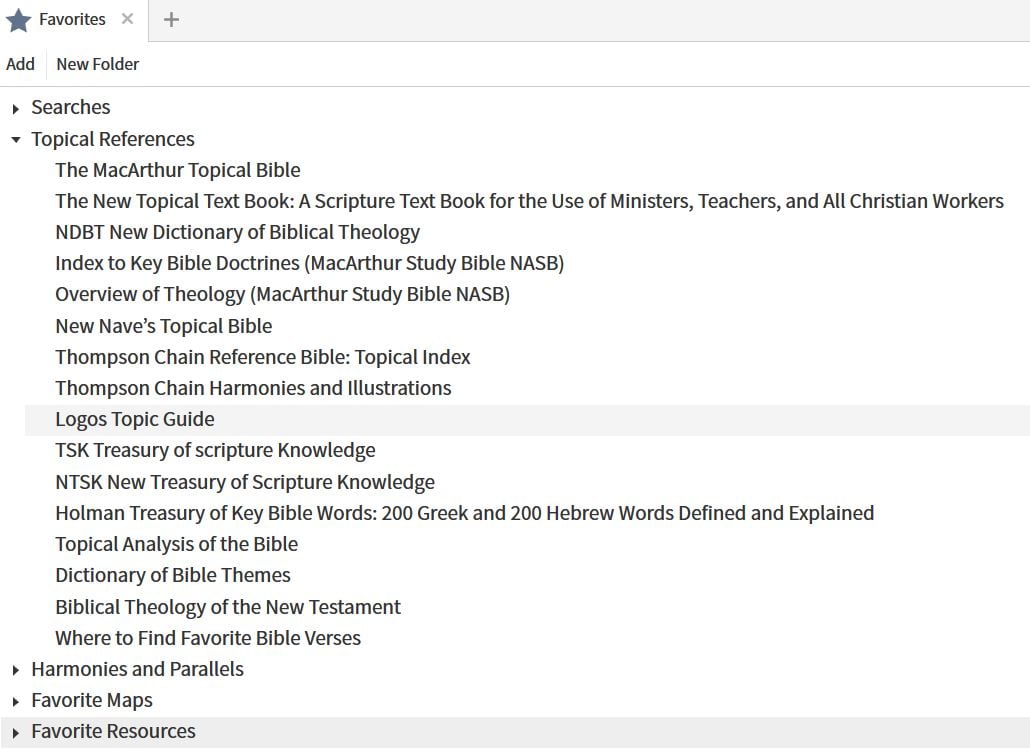This screenshot has height=756, width=1030.
Task: Close the Favorites tab
Action: 127,19
